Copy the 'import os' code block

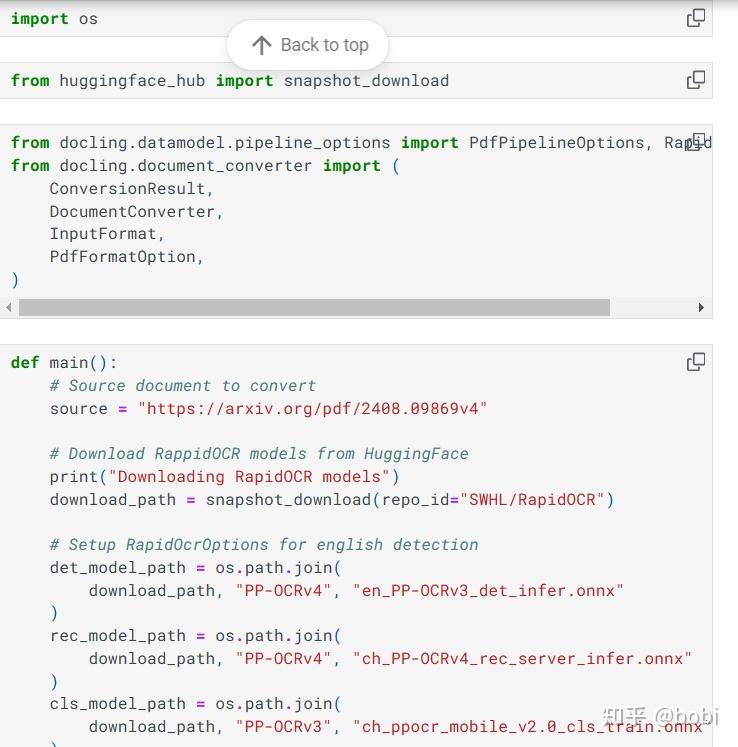[696, 18]
